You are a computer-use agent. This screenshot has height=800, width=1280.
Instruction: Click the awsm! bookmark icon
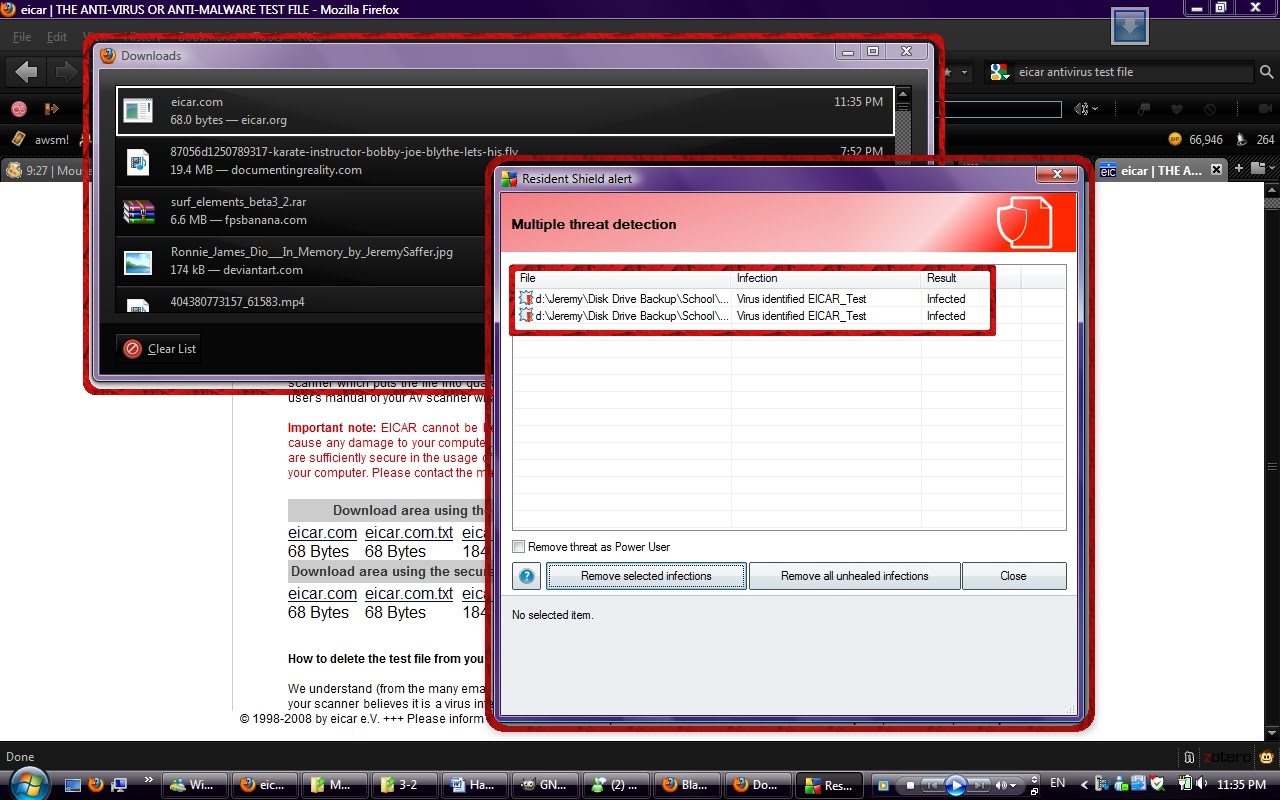(x=18, y=139)
